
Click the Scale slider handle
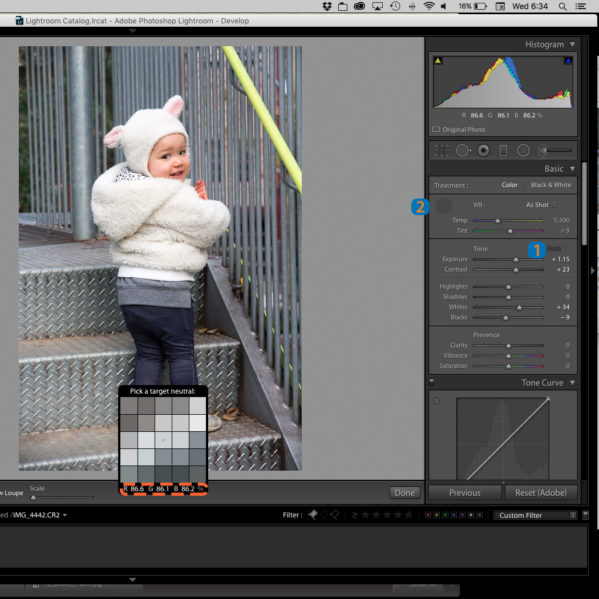(33, 497)
